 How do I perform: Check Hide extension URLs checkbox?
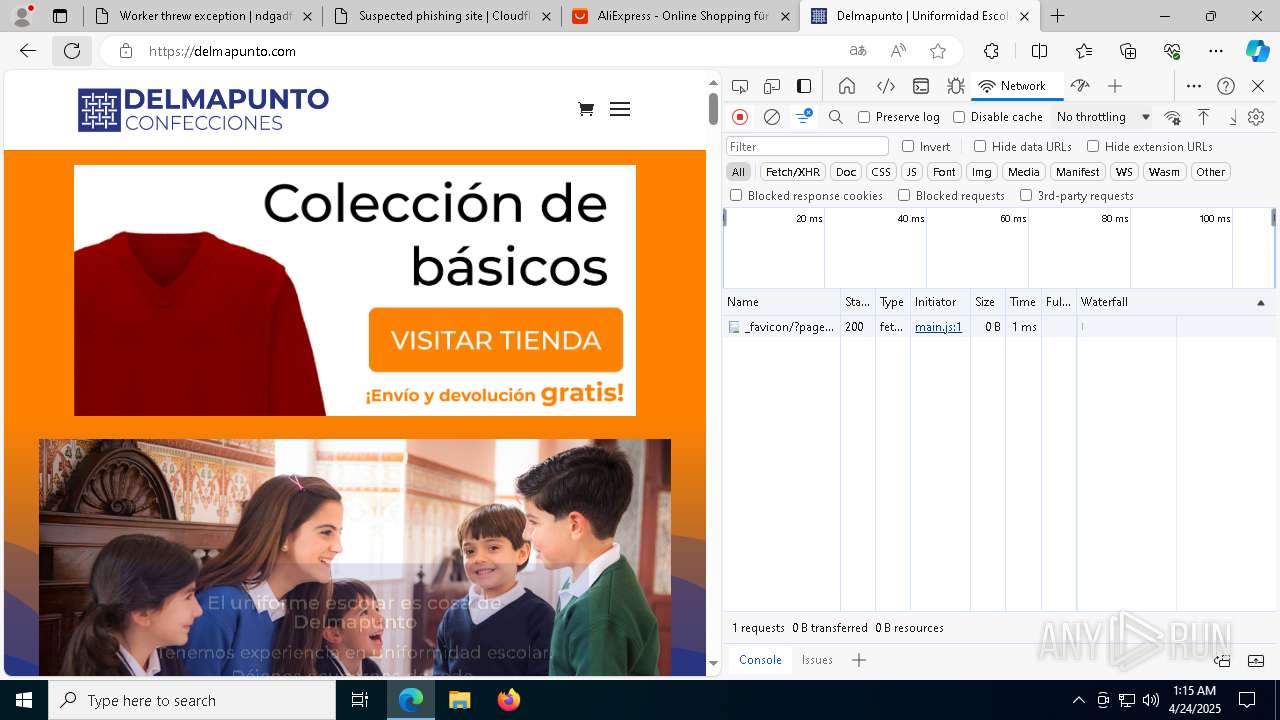pyautogui.click(x=1093, y=146)
